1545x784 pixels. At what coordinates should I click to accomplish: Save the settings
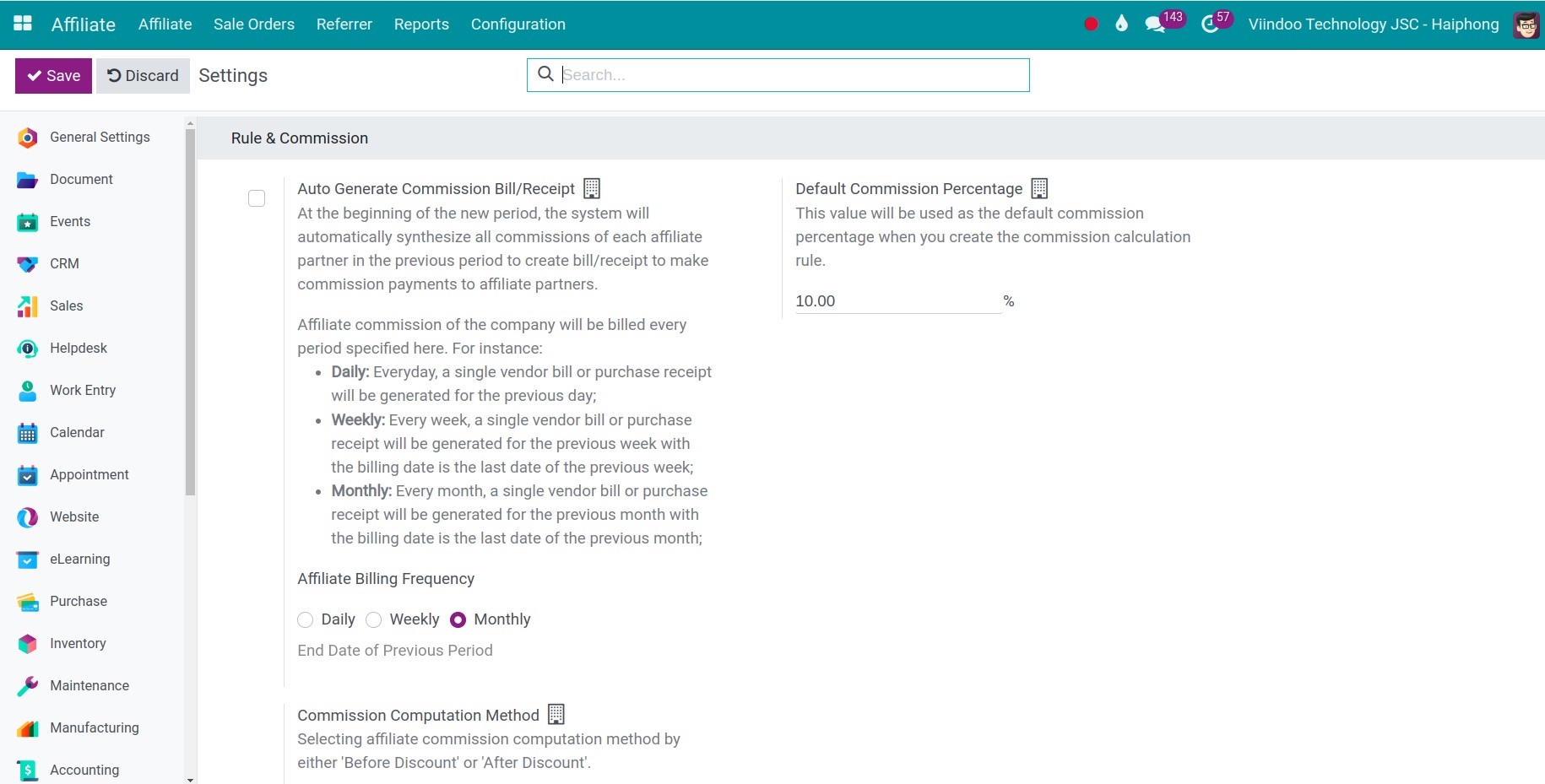point(53,76)
